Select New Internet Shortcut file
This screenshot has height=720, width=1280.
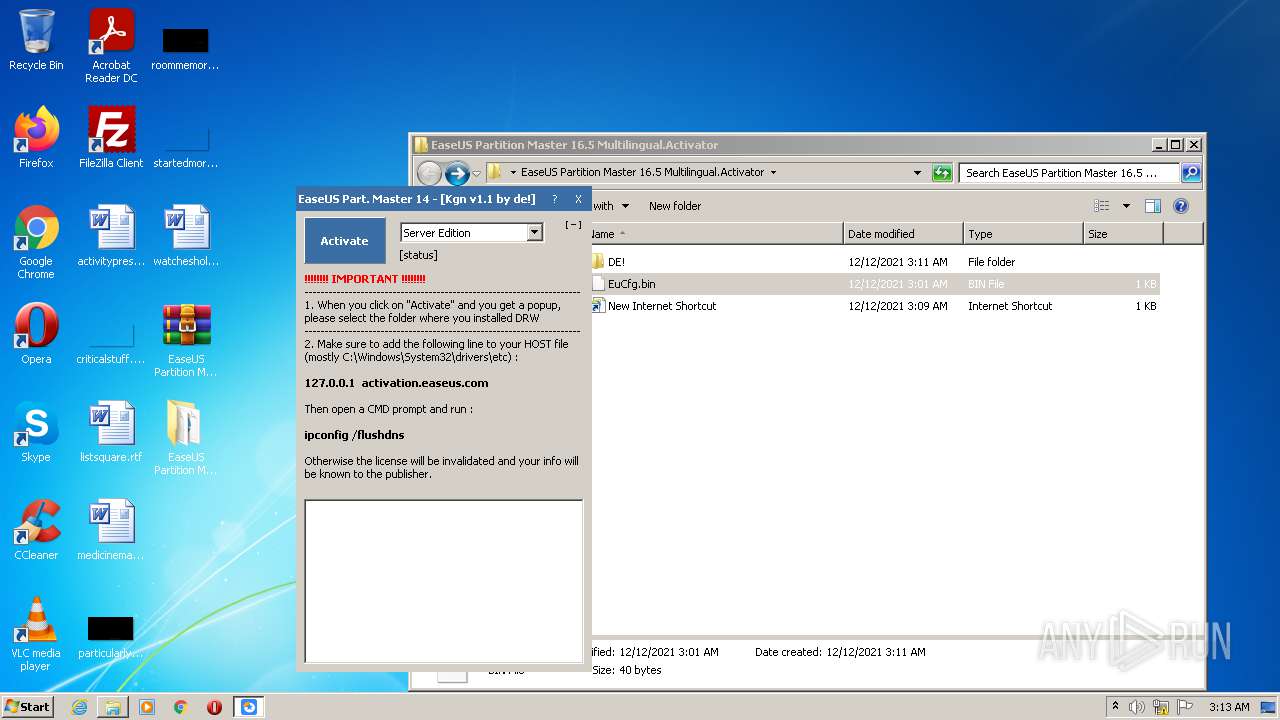pos(875,306)
